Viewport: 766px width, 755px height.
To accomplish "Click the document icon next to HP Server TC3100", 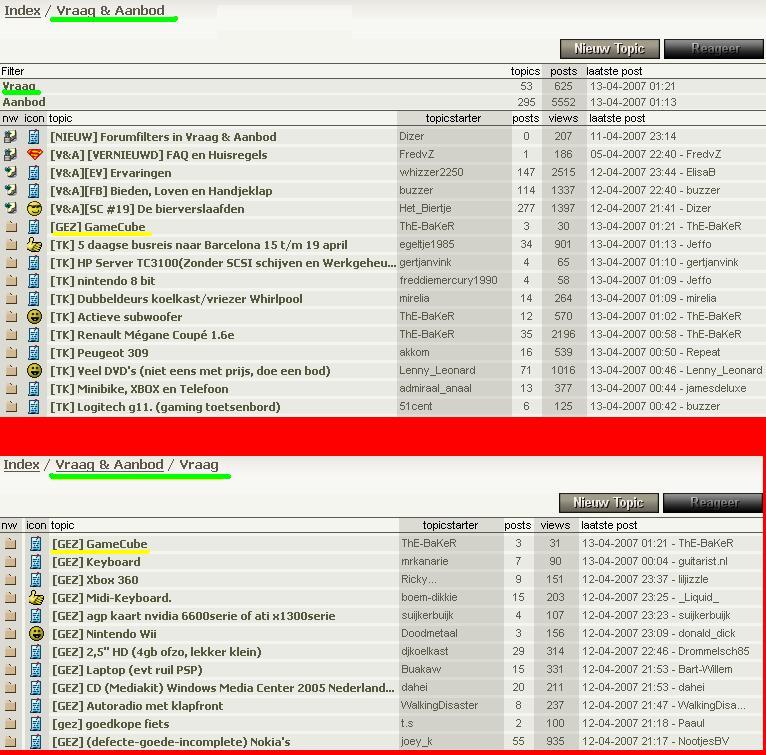I will (x=34, y=262).
